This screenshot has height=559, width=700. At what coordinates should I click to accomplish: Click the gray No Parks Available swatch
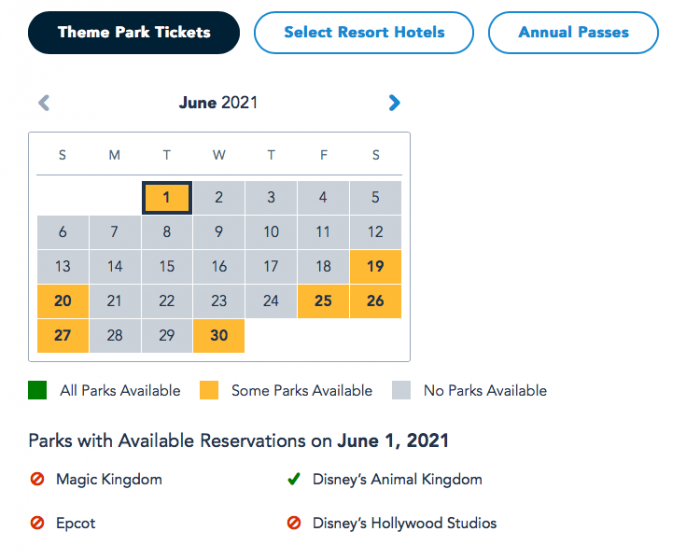[x=401, y=390]
